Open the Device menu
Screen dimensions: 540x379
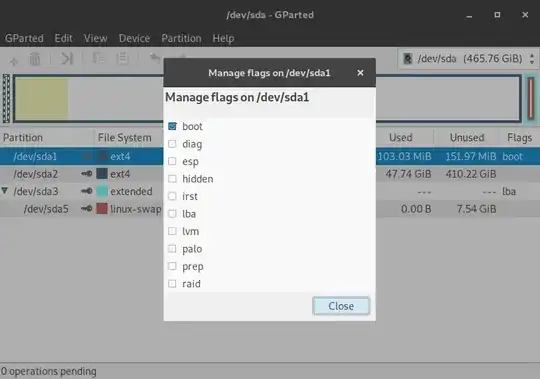[134, 38]
